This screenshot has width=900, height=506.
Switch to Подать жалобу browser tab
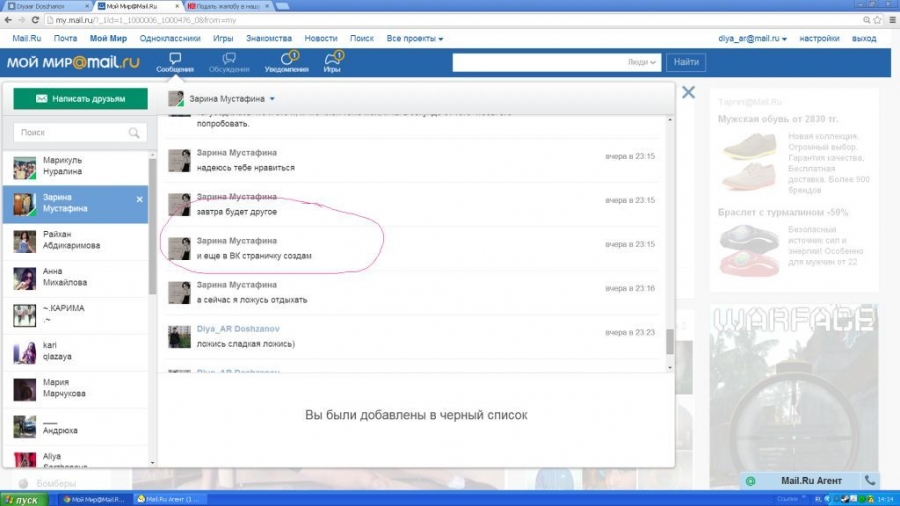pos(227,6)
